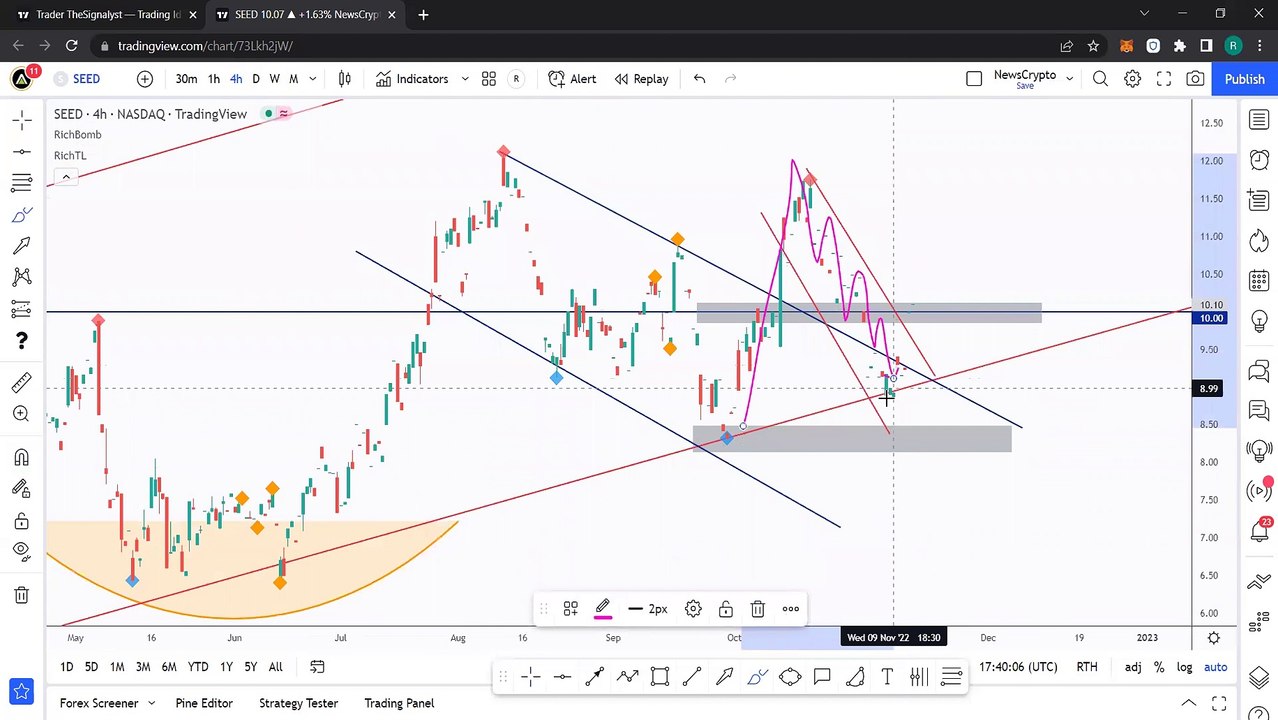
Task: Select the 30m timeframe
Action: (186, 79)
